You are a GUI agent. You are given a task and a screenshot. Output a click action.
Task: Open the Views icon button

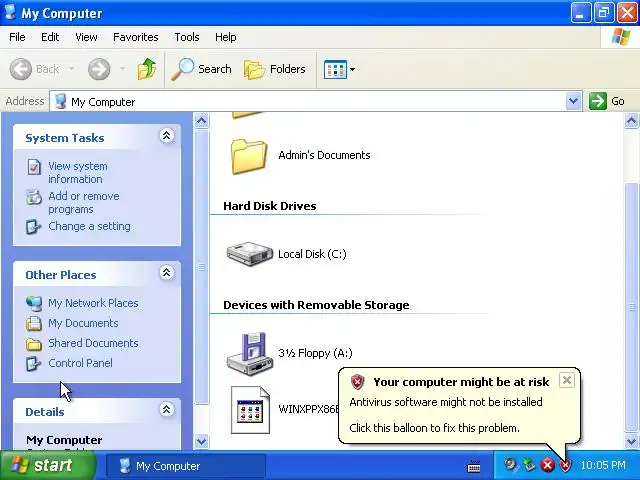point(335,69)
